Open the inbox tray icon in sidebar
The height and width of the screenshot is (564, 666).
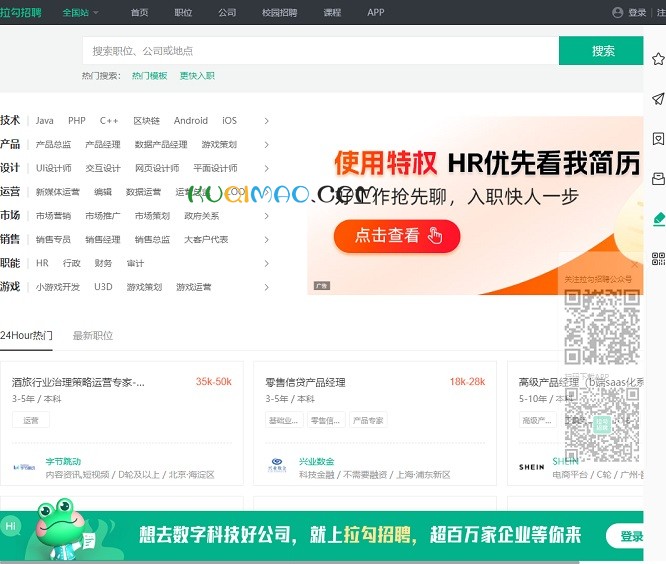point(658,179)
